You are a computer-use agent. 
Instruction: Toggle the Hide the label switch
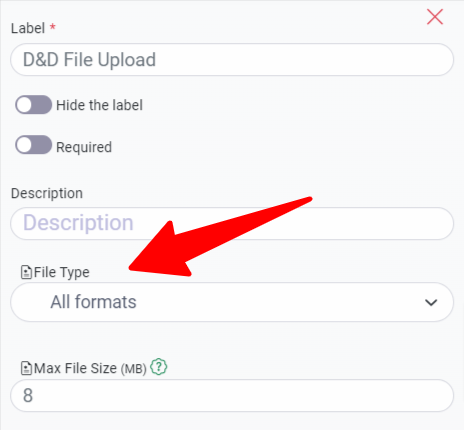click(33, 105)
